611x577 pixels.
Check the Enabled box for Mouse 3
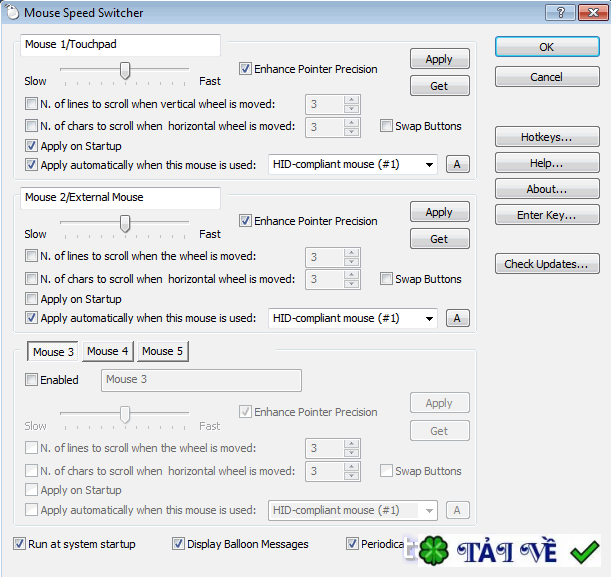[x=31, y=379]
